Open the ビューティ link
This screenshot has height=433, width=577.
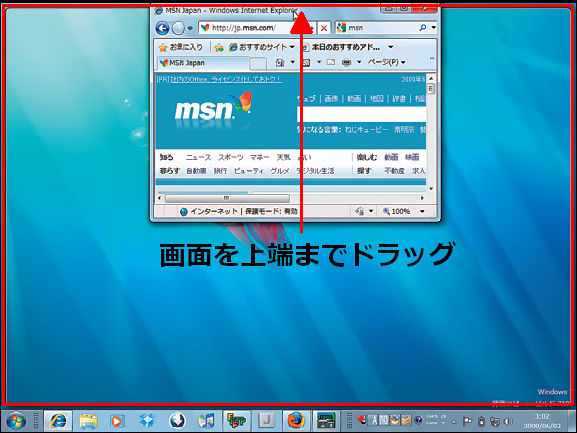[249, 171]
